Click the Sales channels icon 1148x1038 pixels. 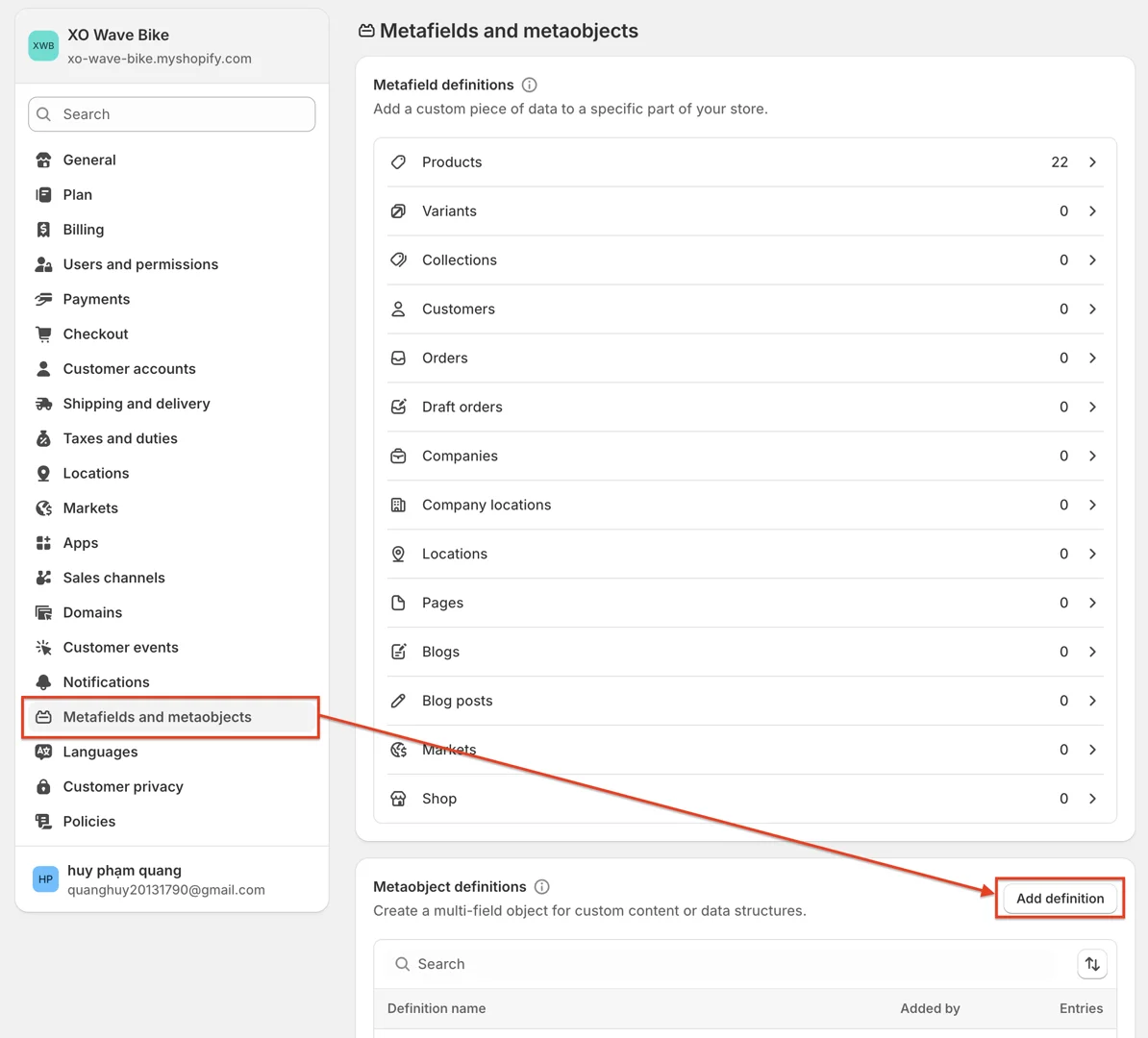pos(44,578)
